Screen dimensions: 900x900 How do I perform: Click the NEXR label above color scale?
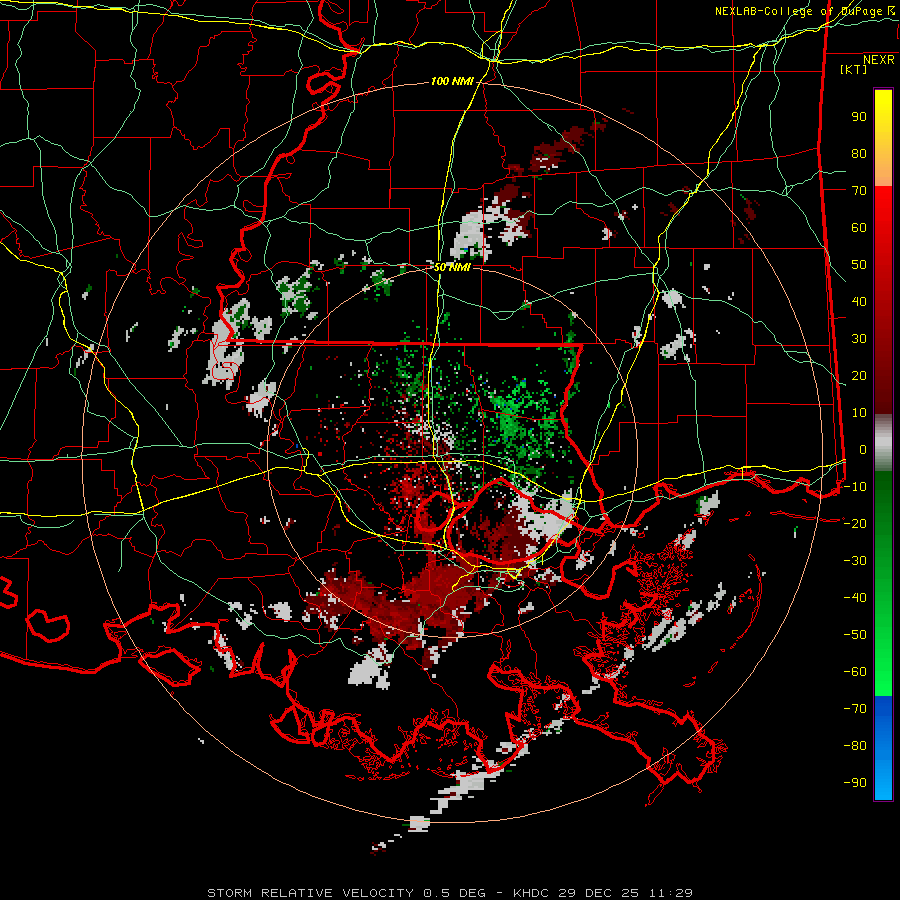click(x=878, y=60)
